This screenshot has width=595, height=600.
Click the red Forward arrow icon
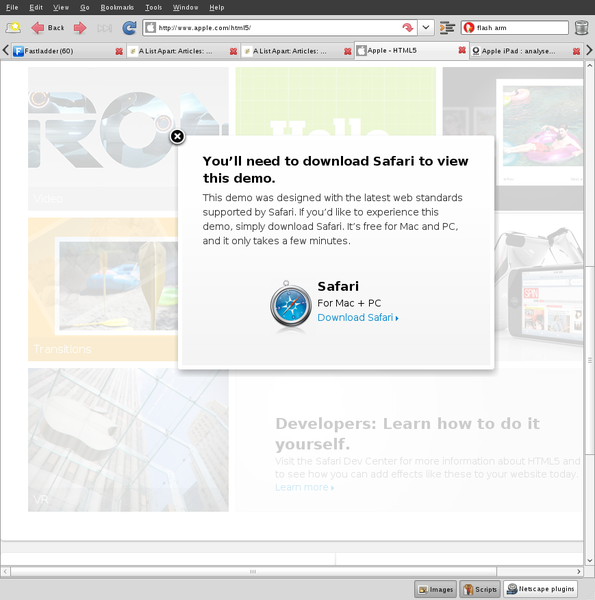click(80, 28)
